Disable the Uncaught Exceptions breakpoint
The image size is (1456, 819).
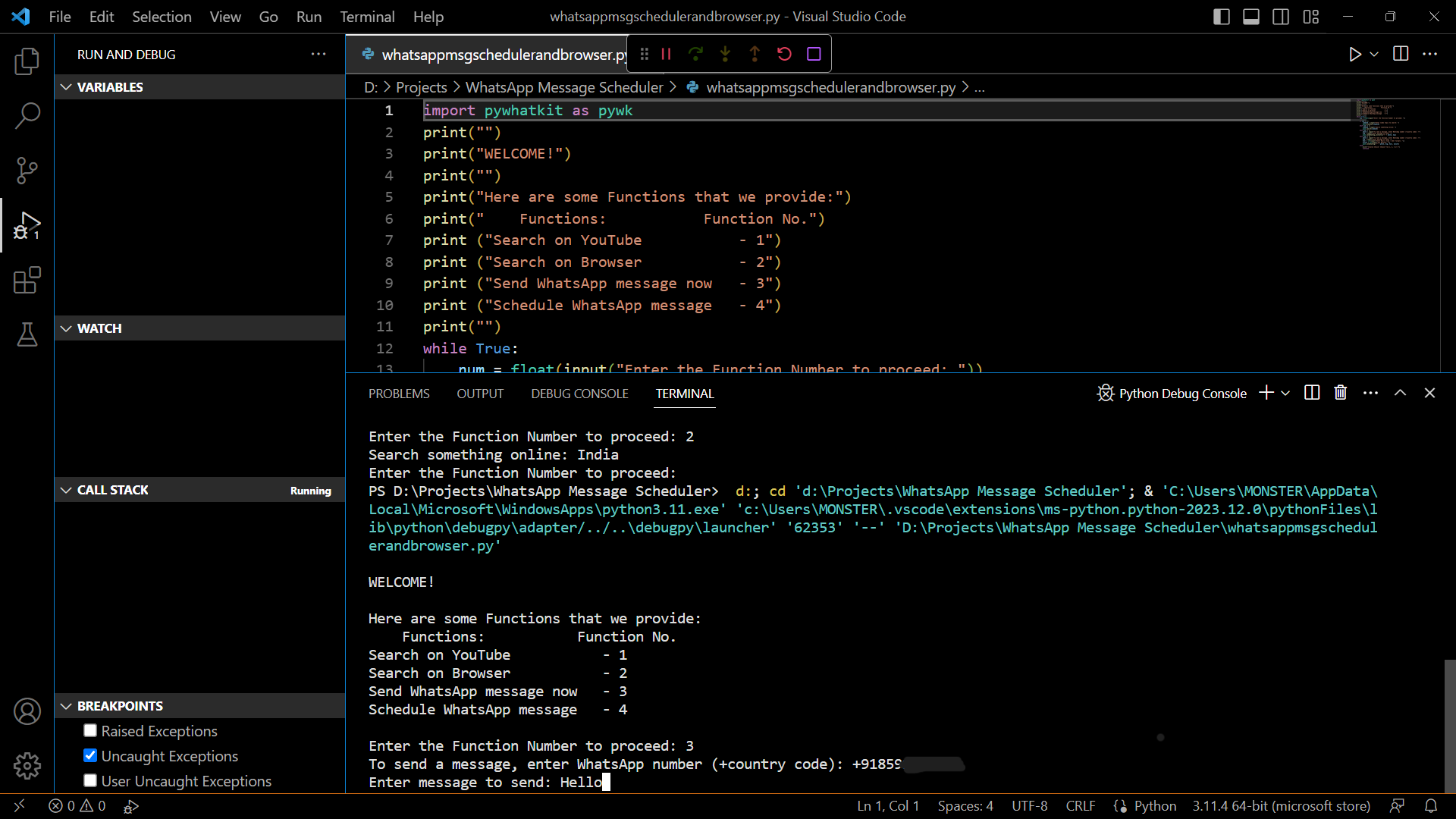(x=89, y=755)
